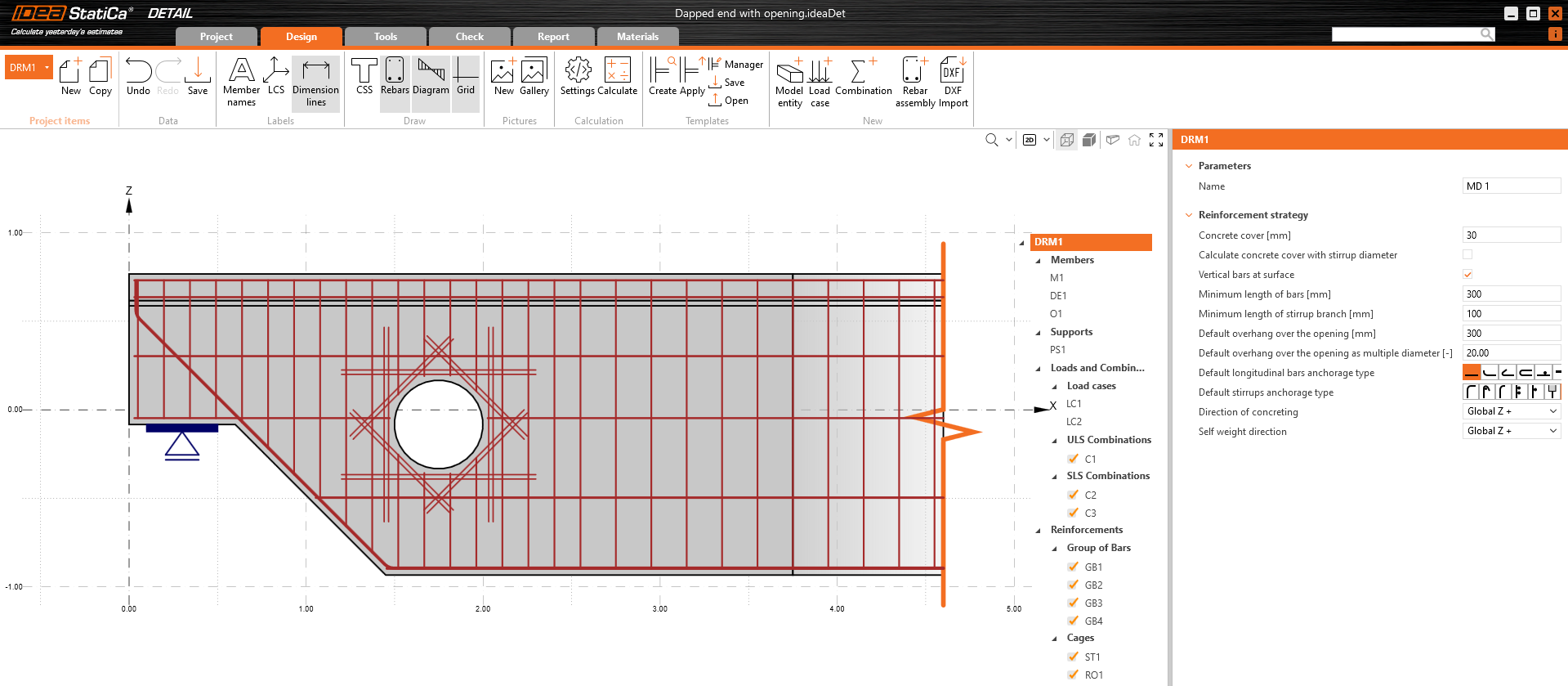Open the Direction of concreting dropdown

(1511, 411)
